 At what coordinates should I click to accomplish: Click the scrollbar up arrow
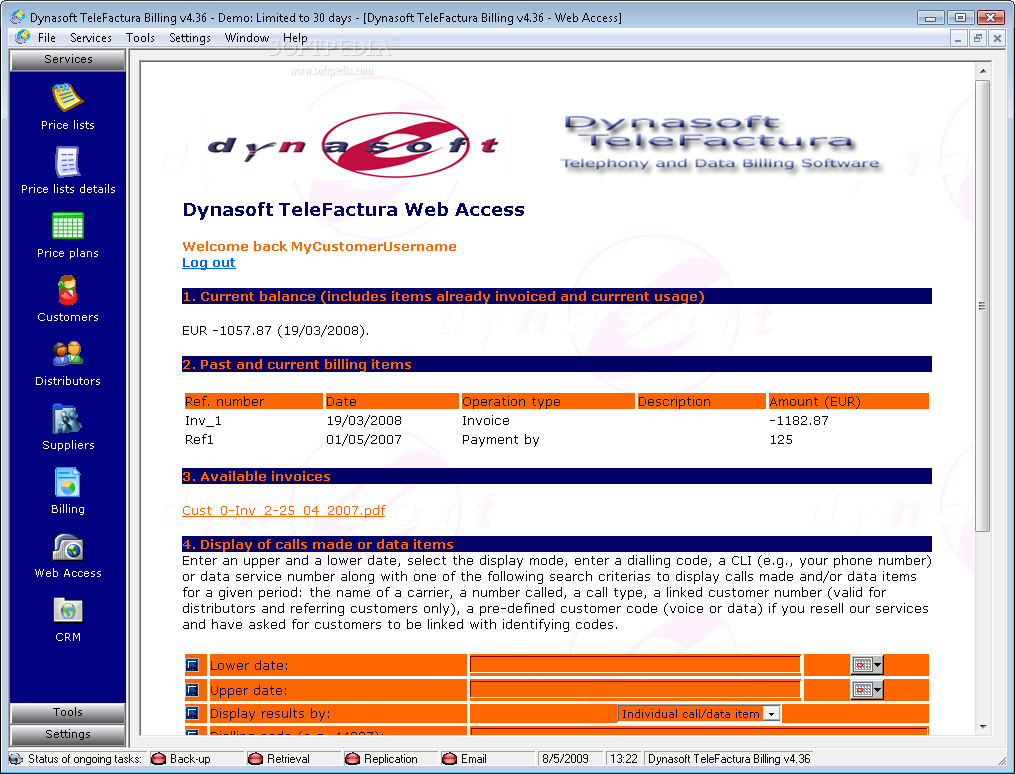[x=982, y=71]
